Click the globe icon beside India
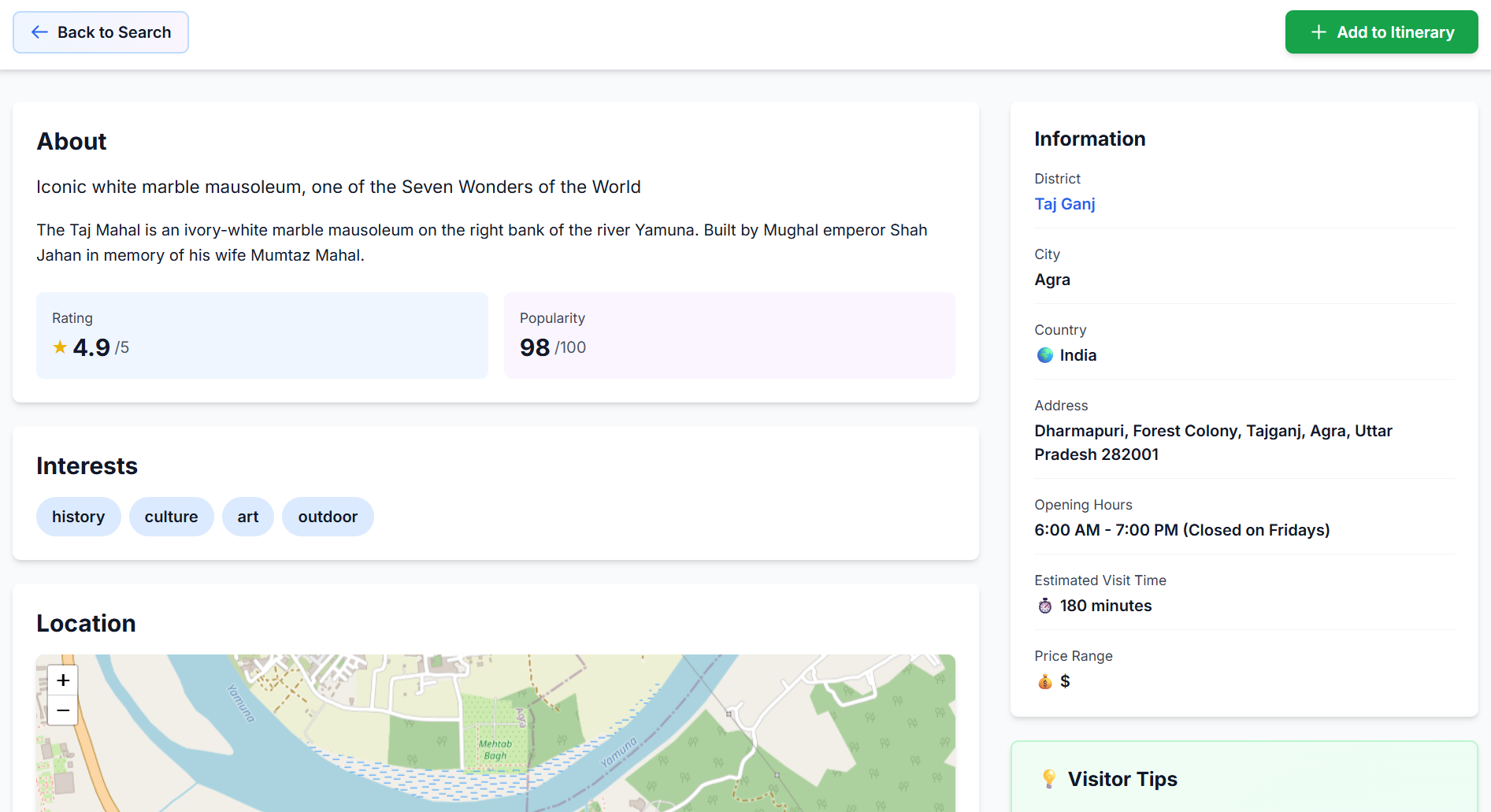This screenshot has width=1491, height=812. 1045,355
